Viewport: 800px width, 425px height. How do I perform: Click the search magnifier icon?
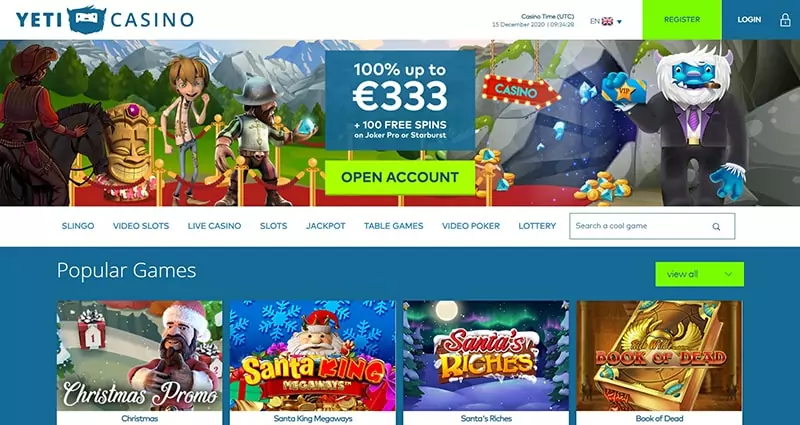[716, 227]
